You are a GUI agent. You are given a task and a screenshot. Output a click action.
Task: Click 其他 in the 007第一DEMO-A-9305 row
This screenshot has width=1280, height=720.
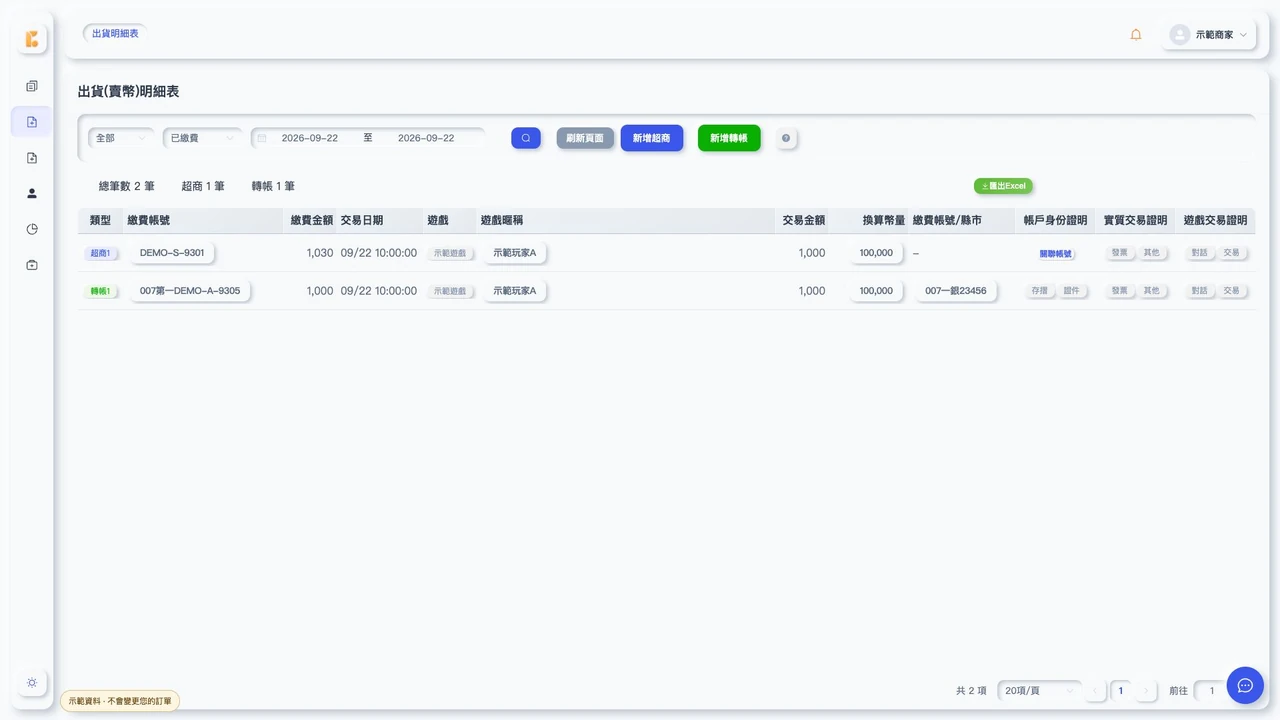pos(1152,291)
